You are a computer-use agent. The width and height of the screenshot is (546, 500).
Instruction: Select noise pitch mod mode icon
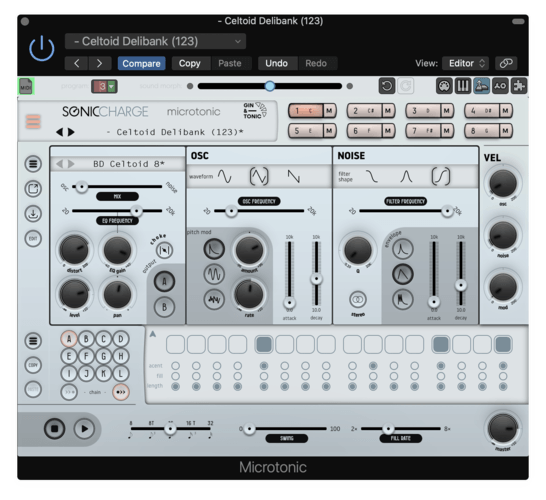click(214, 299)
